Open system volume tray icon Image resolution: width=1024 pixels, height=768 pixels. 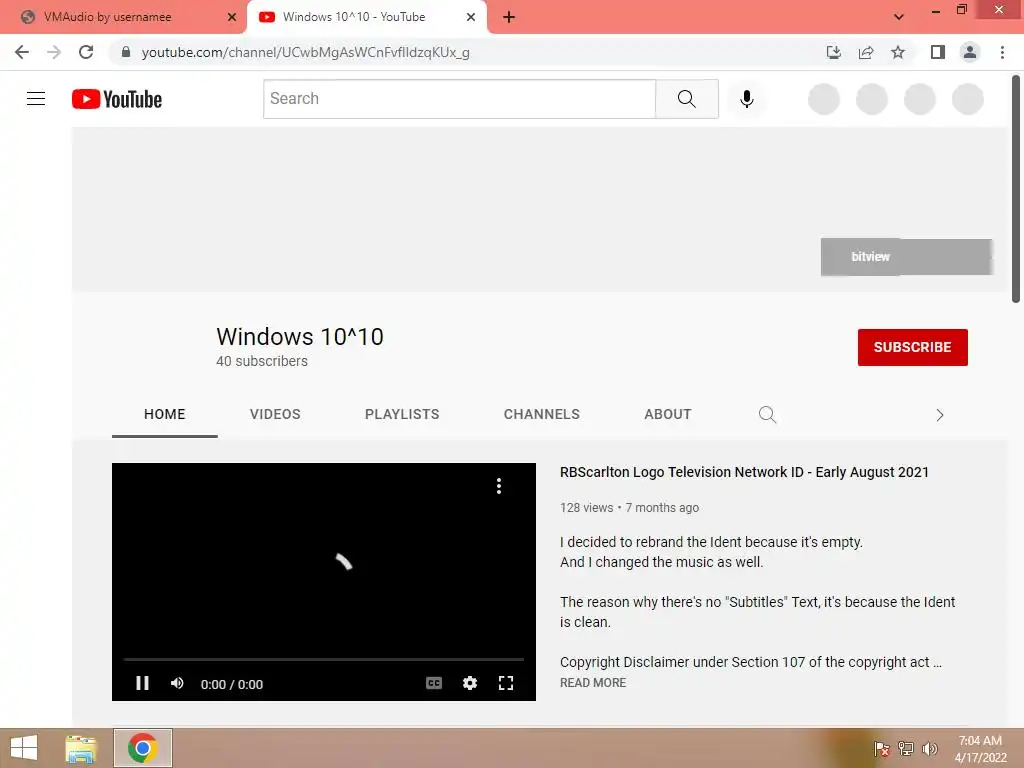pyautogui.click(x=929, y=748)
